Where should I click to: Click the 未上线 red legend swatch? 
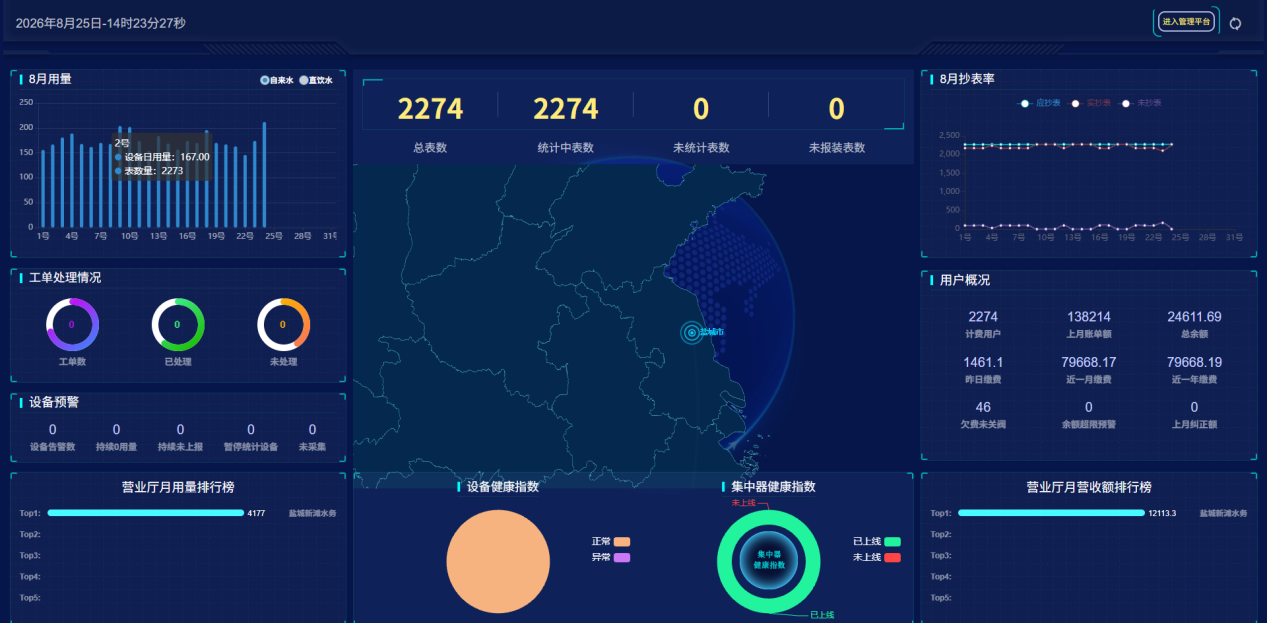pos(892,557)
